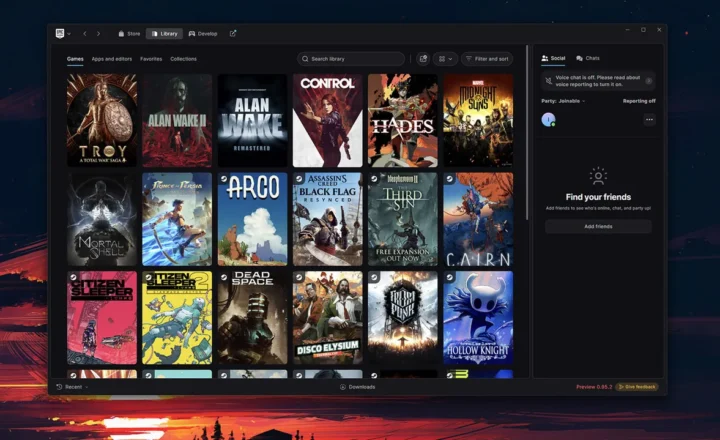
Task: Select the Midnight Suns game tile
Action: coord(478,120)
